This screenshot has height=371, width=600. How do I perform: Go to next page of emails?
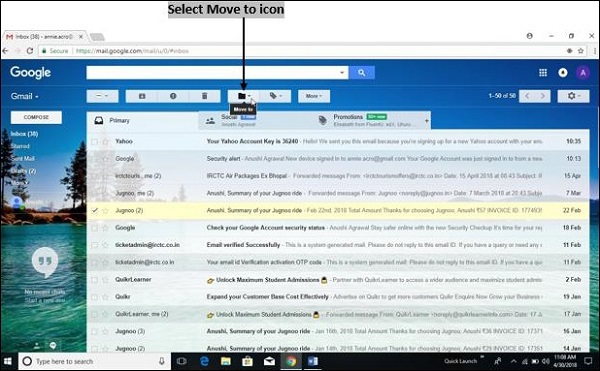[543, 96]
